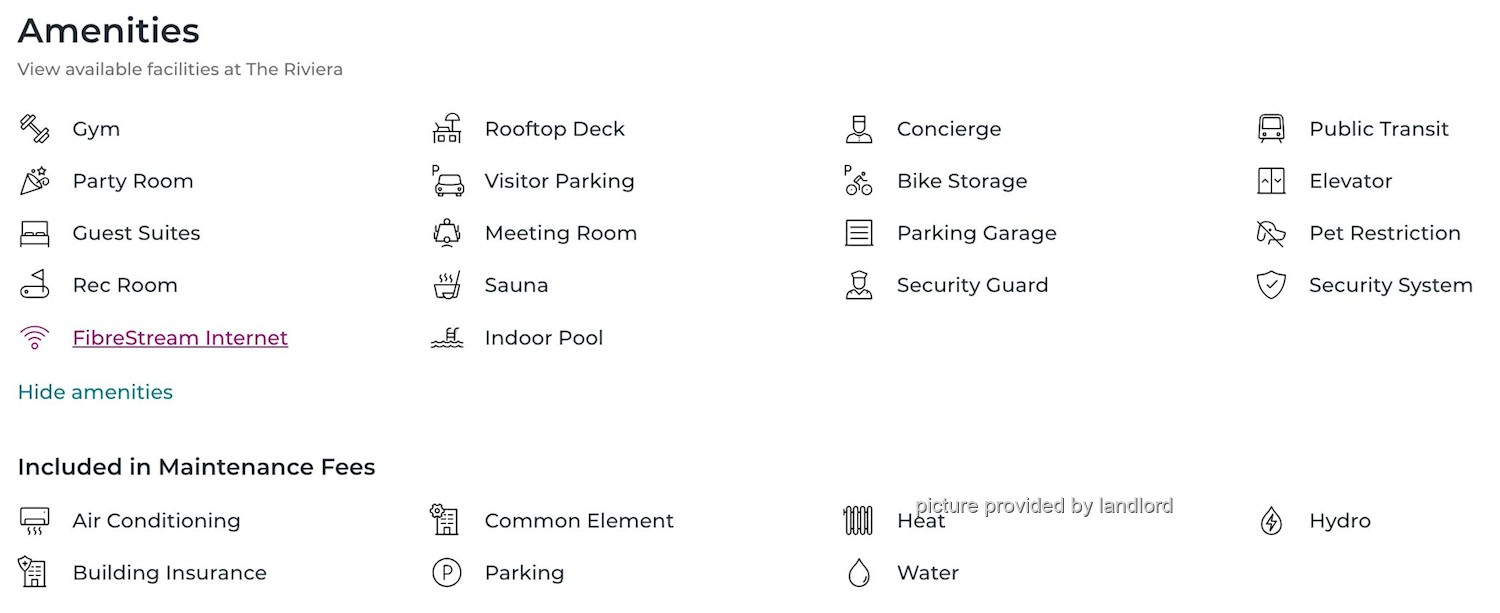This screenshot has height=613, width=1500.
Task: Click the Indoor Pool ladder icon
Action: pos(447,338)
